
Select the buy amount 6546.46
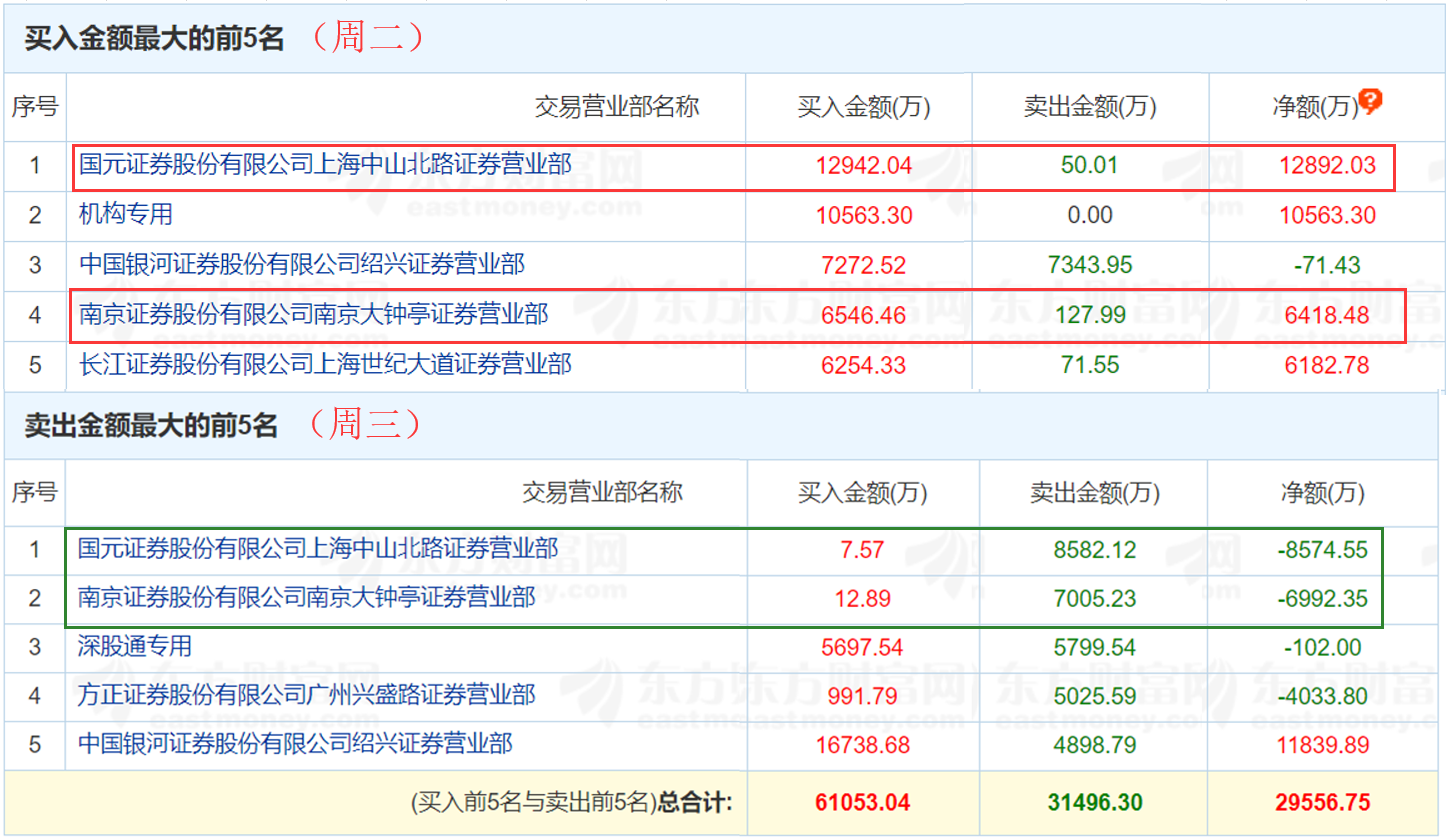coord(864,315)
